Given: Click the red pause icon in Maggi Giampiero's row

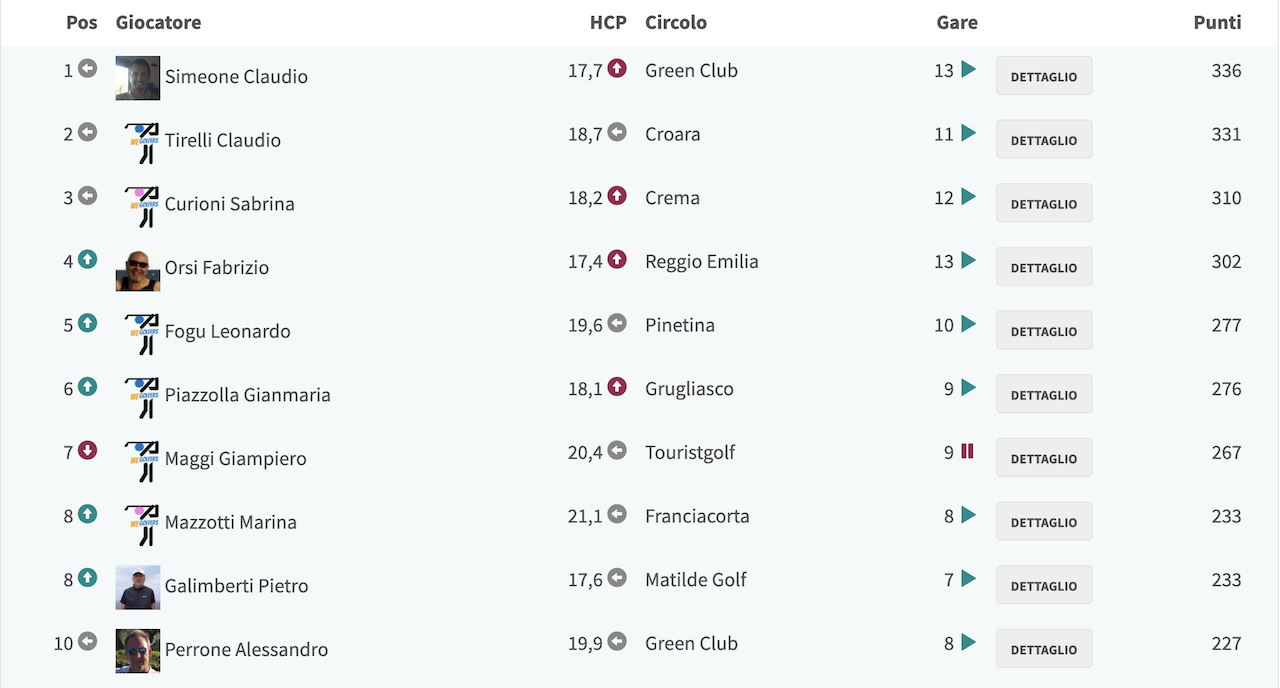Looking at the screenshot, I should click(967, 451).
